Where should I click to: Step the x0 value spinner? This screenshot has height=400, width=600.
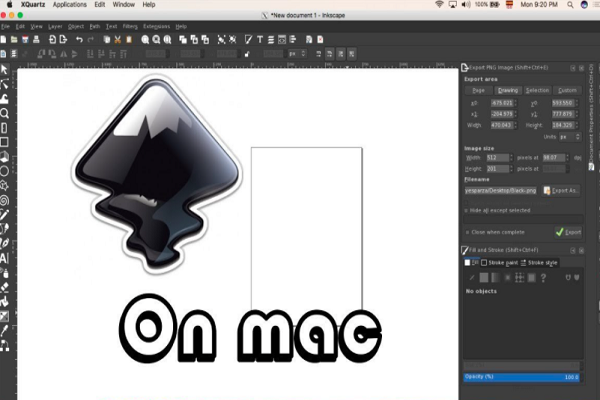tap(515, 103)
